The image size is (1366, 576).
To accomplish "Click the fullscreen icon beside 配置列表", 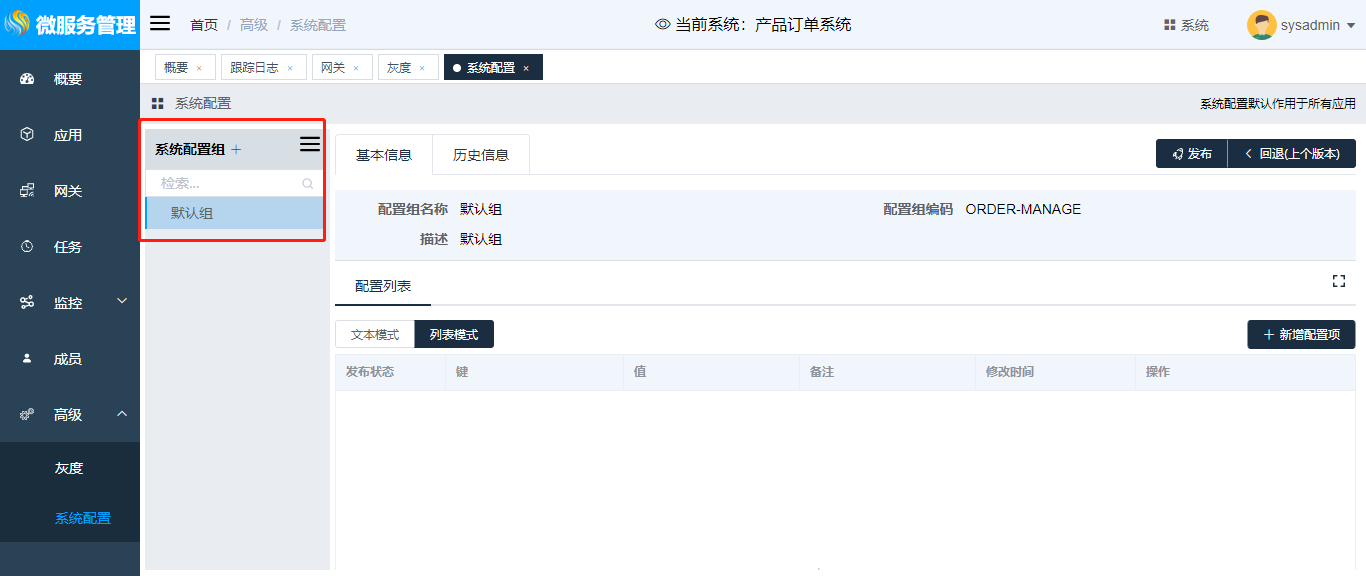I will 1338,281.
